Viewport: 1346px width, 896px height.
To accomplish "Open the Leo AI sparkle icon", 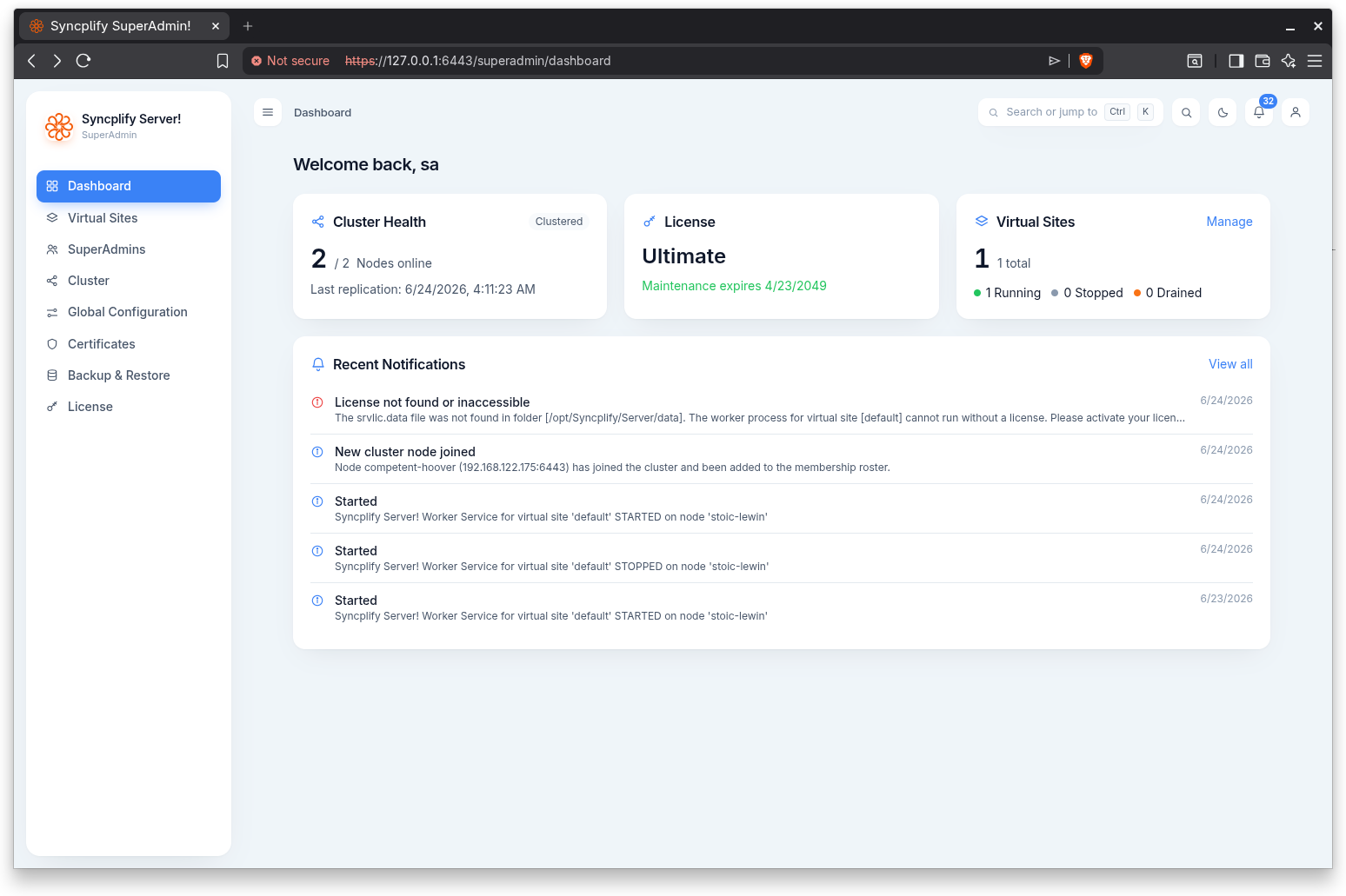I will pyautogui.click(x=1289, y=61).
